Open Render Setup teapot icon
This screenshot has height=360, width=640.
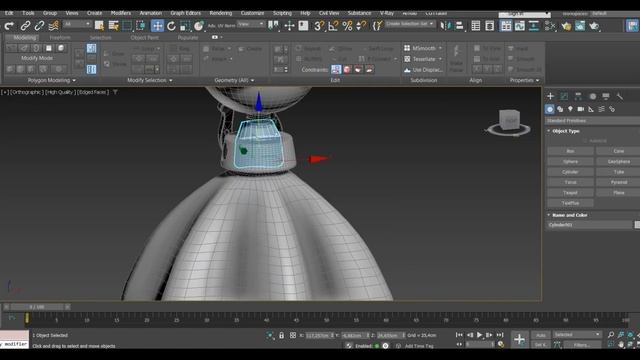tap(566, 26)
